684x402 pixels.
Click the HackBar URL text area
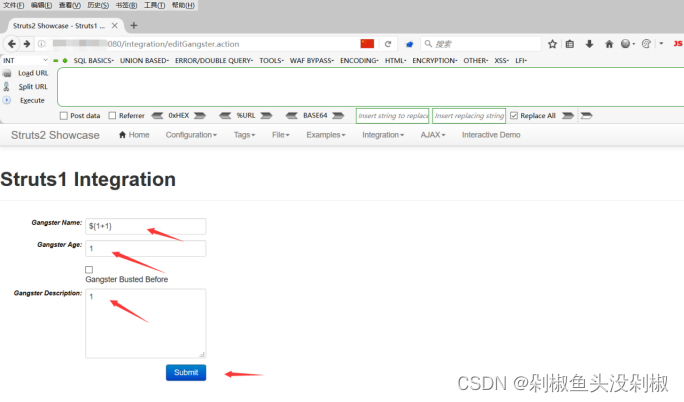(x=371, y=87)
